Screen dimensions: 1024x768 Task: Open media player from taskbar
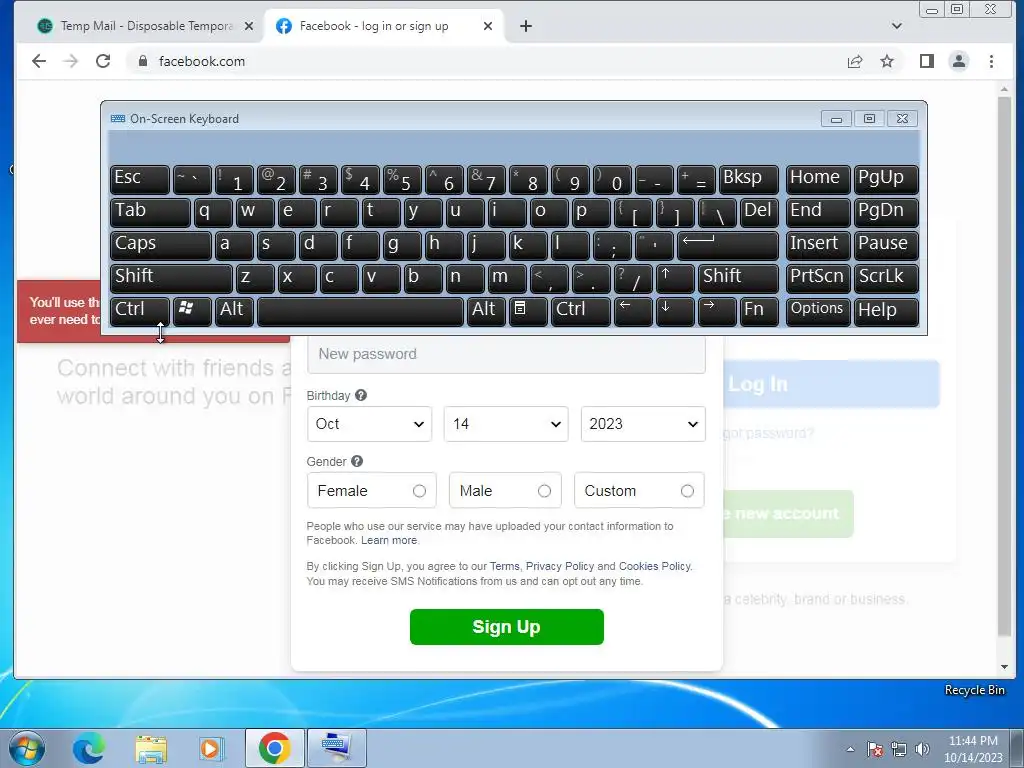(210, 748)
